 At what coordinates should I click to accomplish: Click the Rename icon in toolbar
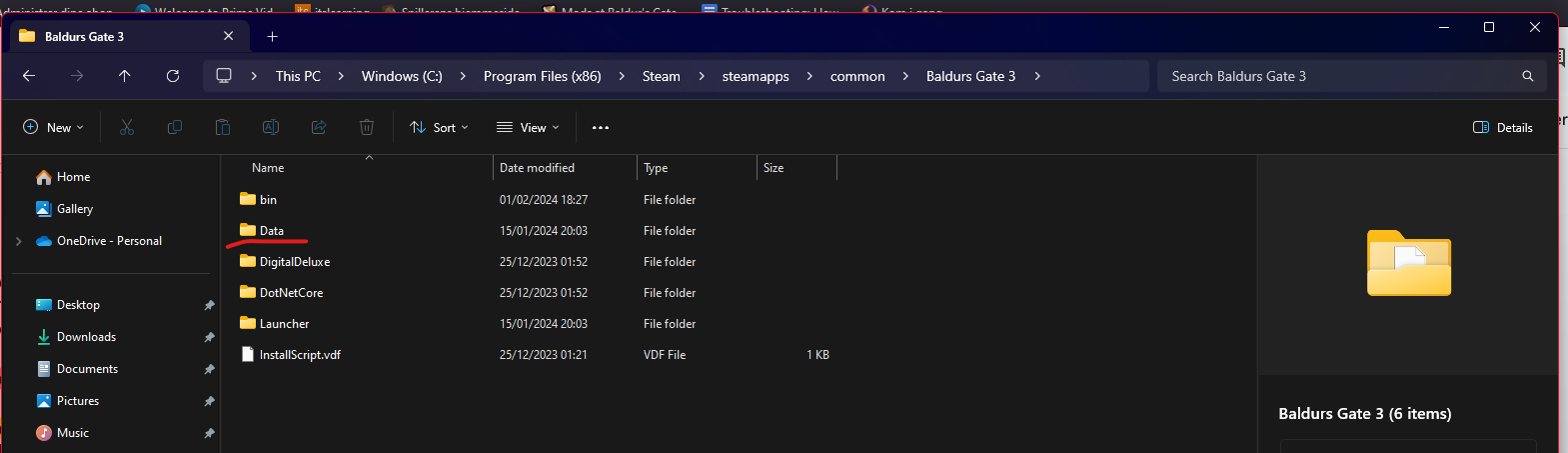(271, 127)
